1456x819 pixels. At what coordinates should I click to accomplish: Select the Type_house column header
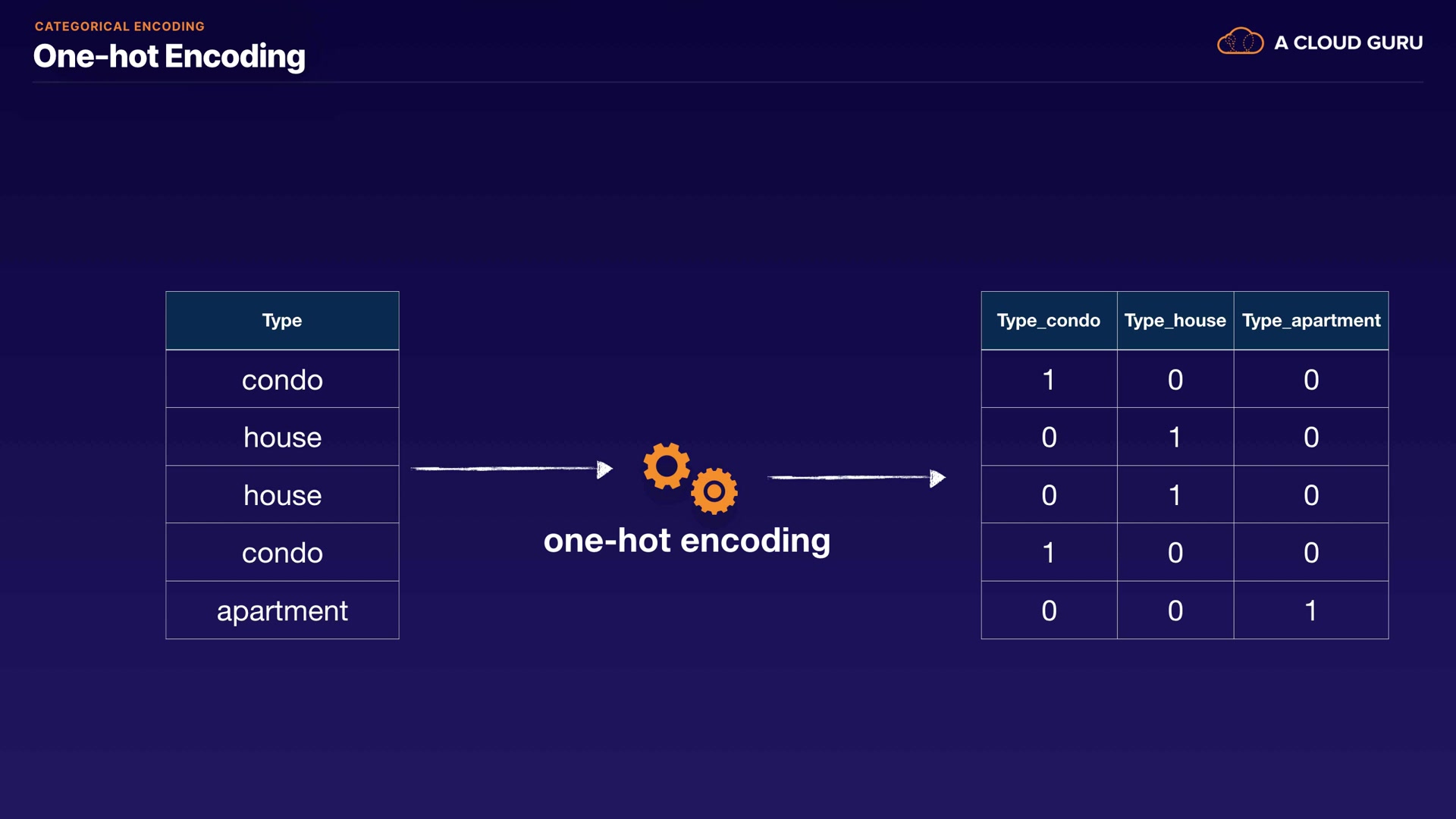pos(1175,321)
